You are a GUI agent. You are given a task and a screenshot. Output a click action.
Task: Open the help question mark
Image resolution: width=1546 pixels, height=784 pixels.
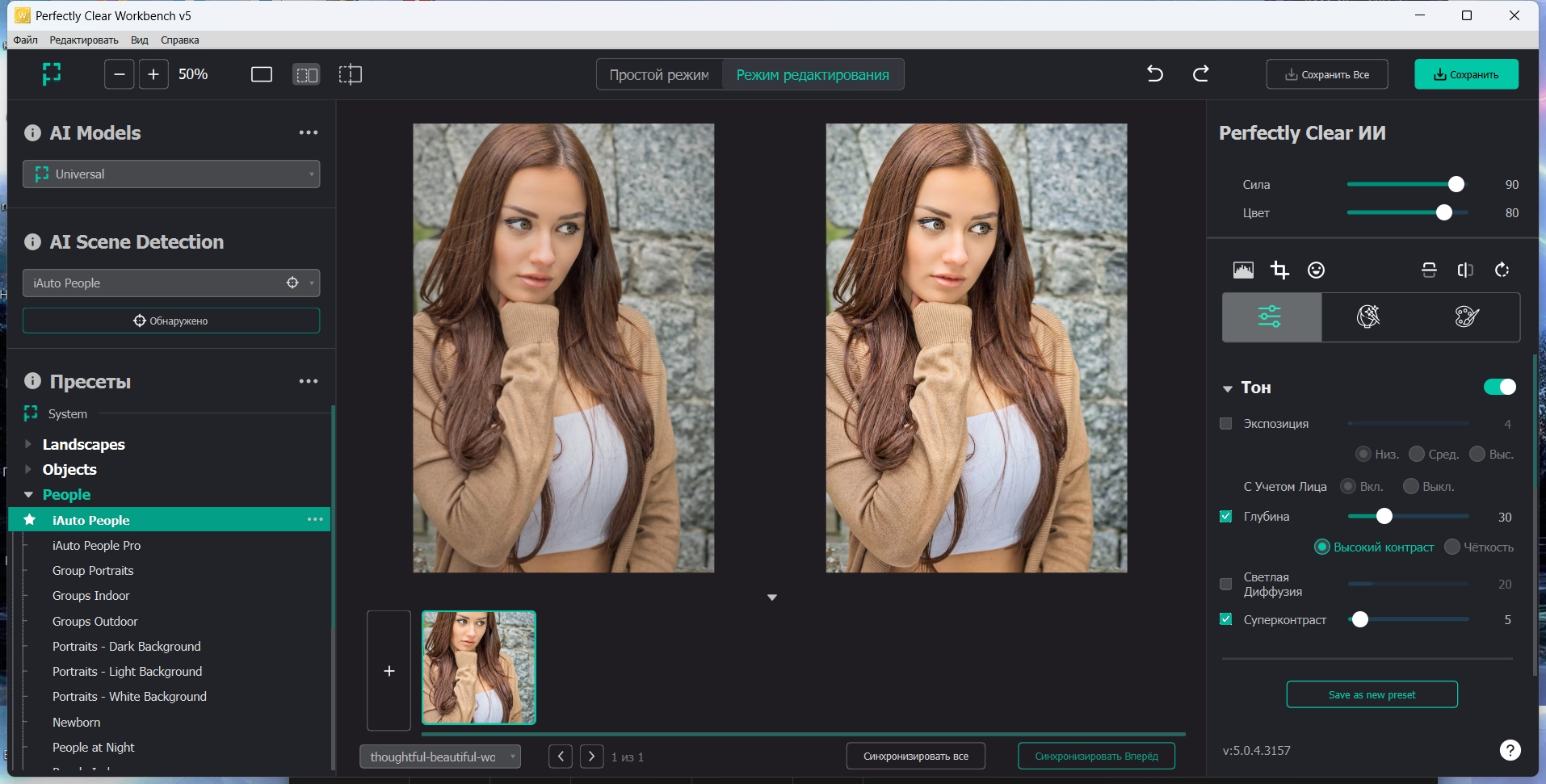point(1510,750)
